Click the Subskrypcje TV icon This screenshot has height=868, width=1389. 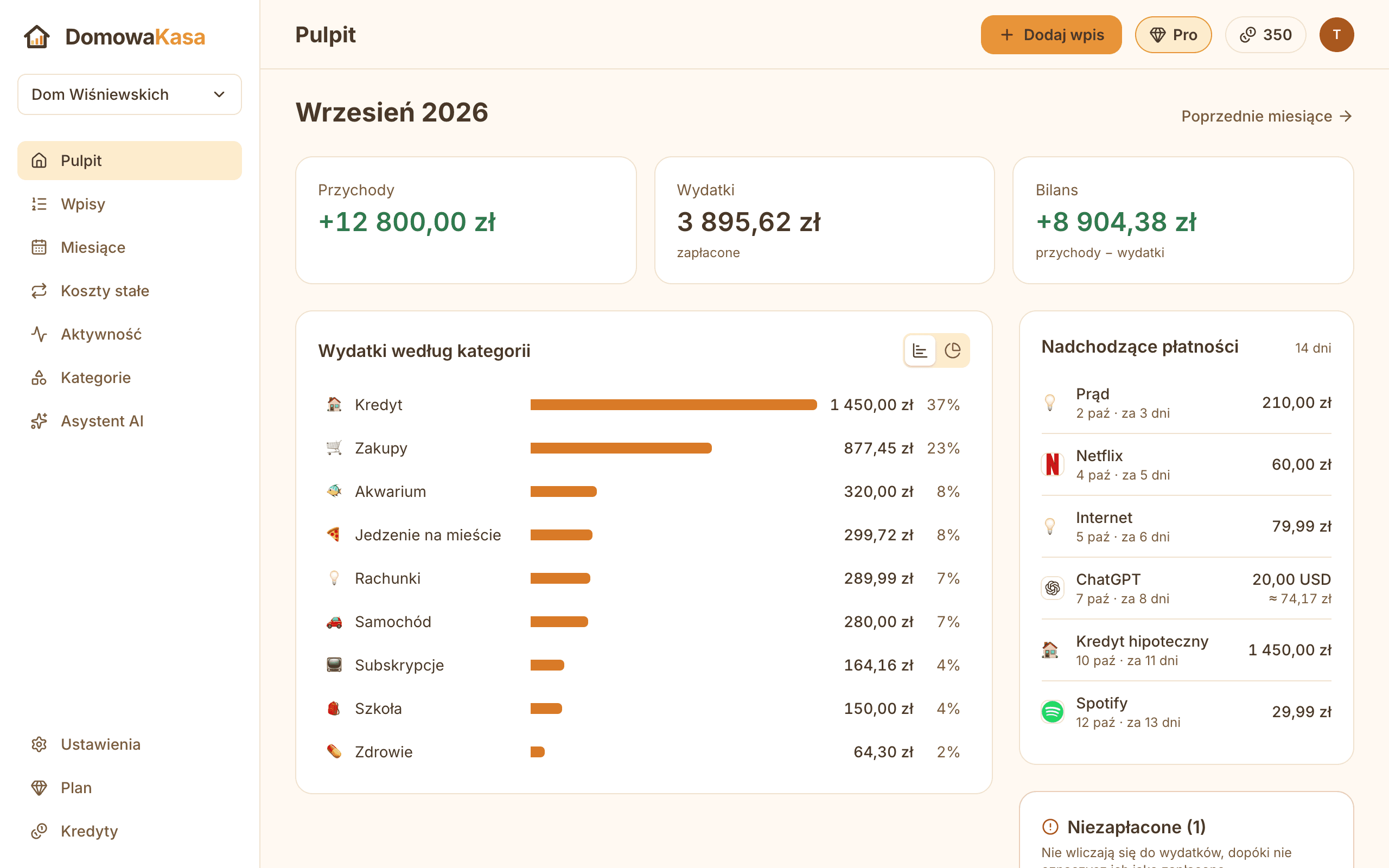[x=334, y=665]
